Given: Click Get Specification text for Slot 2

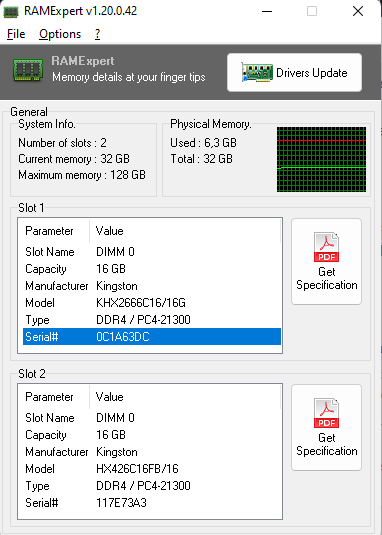Looking at the screenshot, I should click(x=327, y=444).
